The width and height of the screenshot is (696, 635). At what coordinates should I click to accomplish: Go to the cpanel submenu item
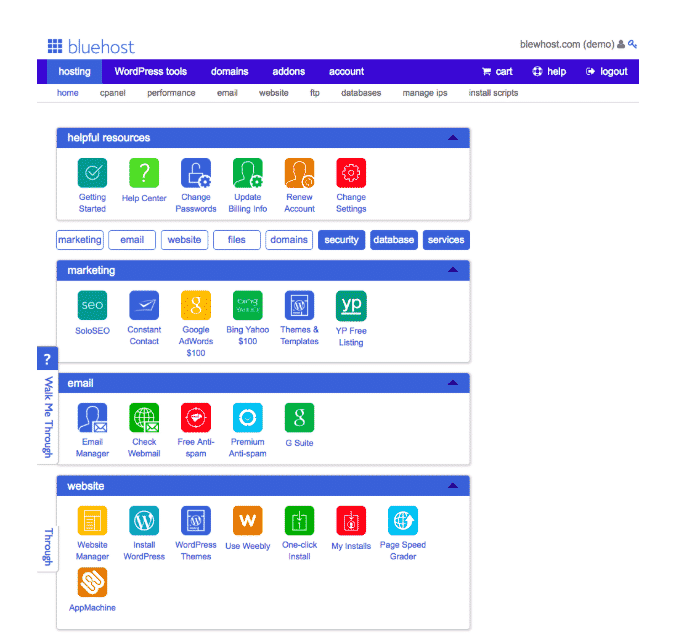point(112,93)
